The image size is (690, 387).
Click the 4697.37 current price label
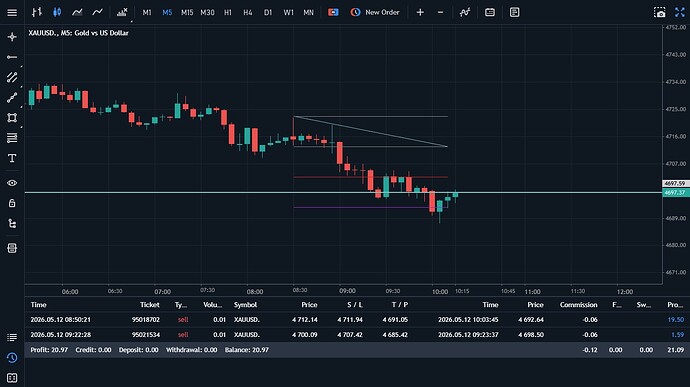point(675,192)
